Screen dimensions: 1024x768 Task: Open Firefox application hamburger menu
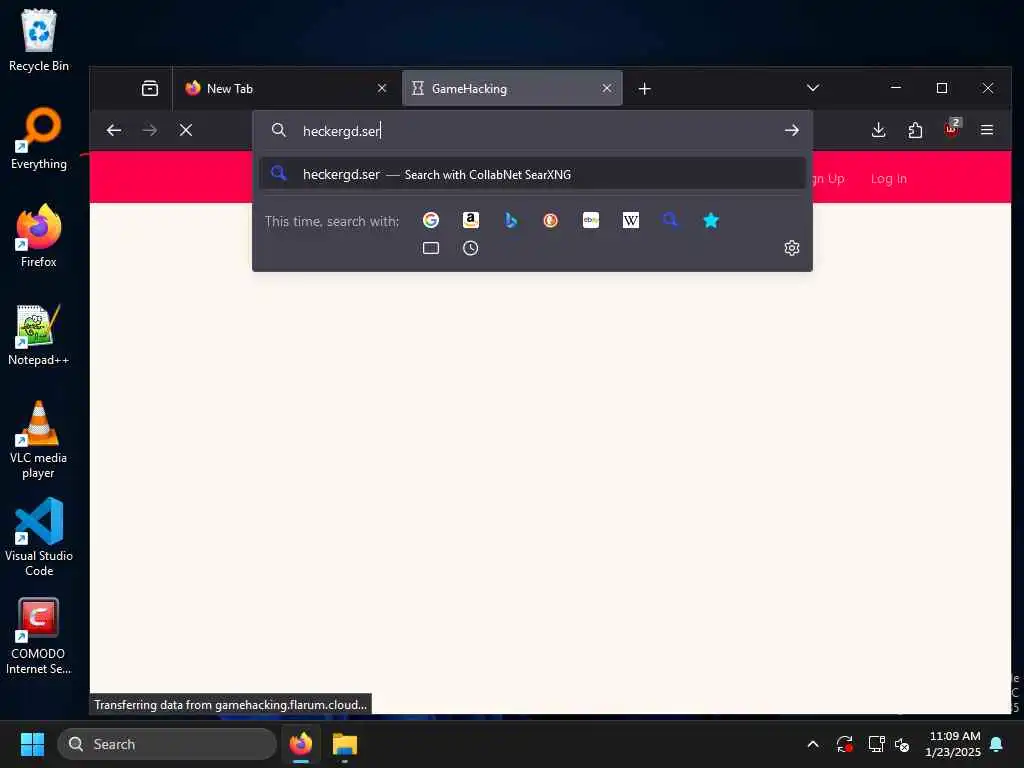pyautogui.click(x=987, y=130)
